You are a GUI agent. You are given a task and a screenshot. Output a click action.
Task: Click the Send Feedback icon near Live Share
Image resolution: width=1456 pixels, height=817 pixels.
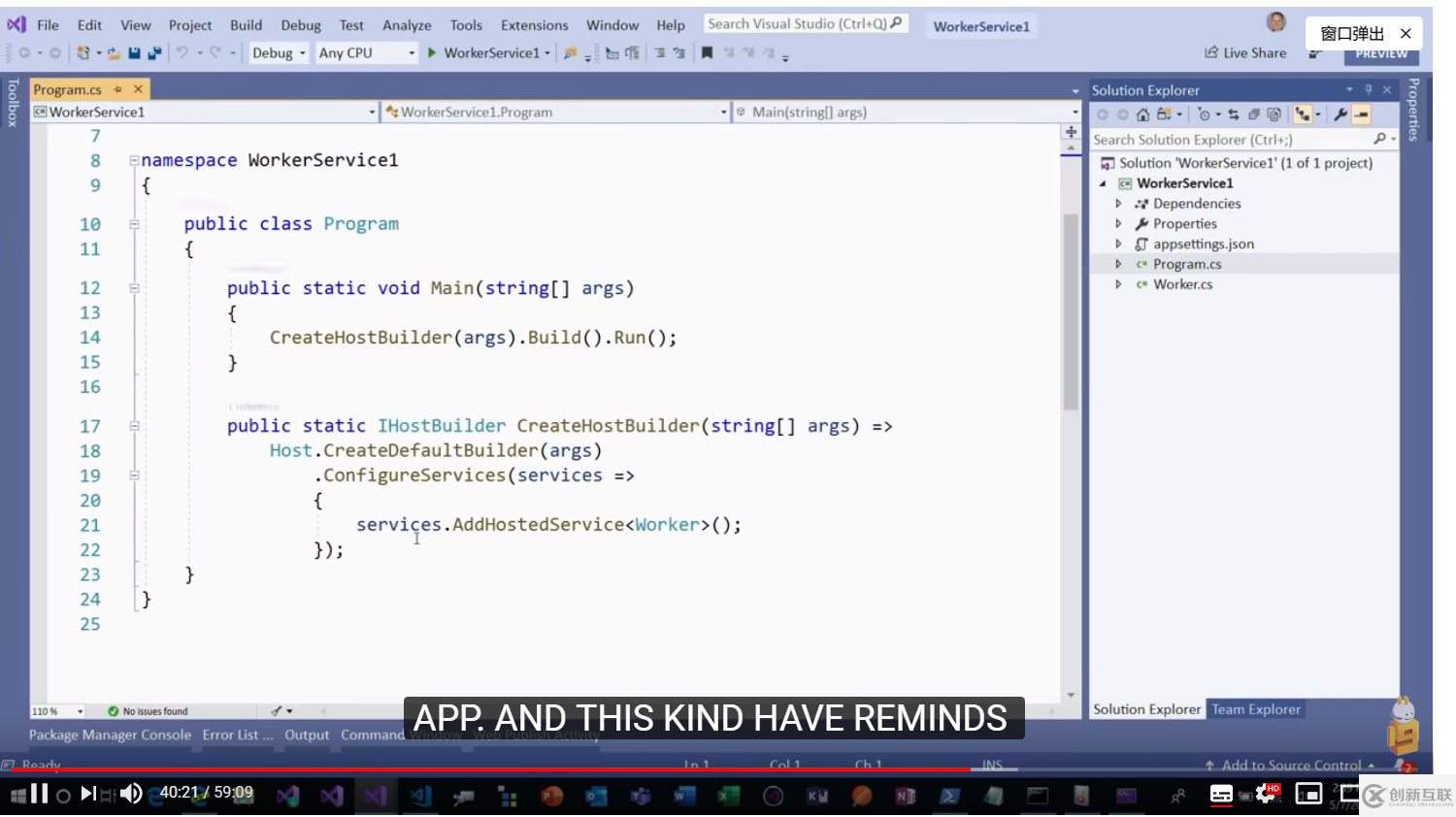[1315, 53]
